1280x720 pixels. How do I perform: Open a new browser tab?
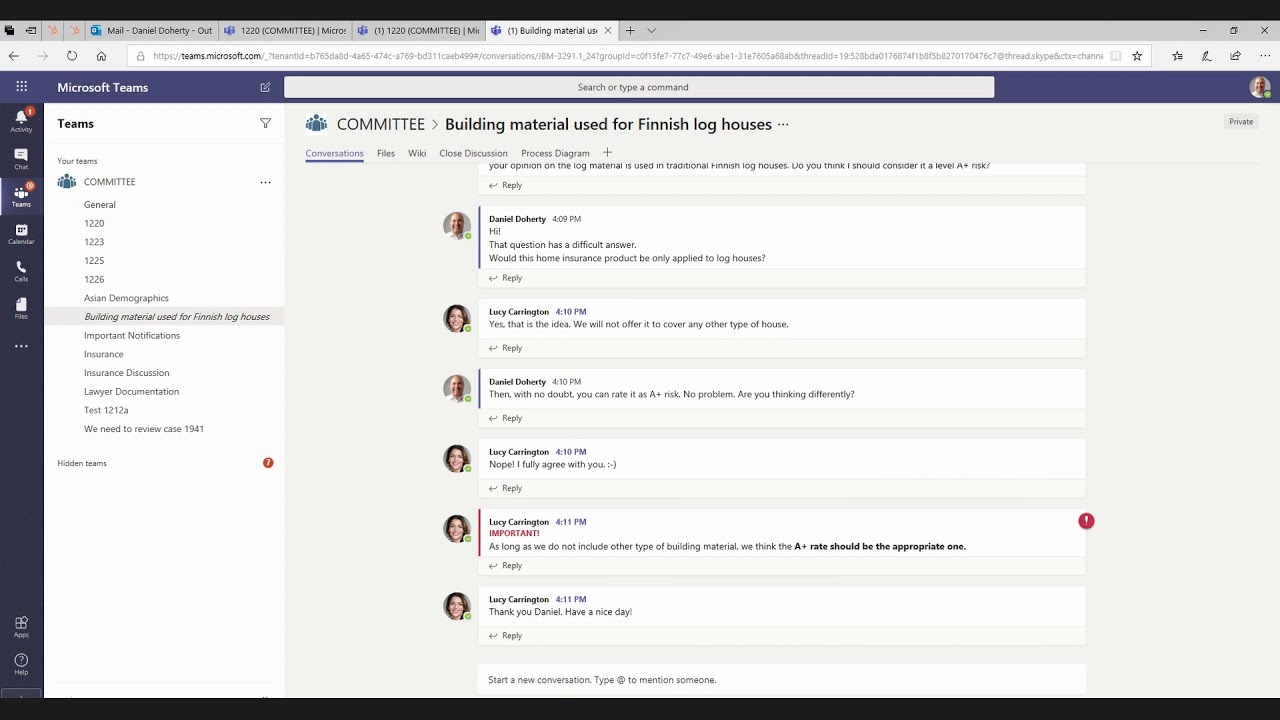pos(630,30)
